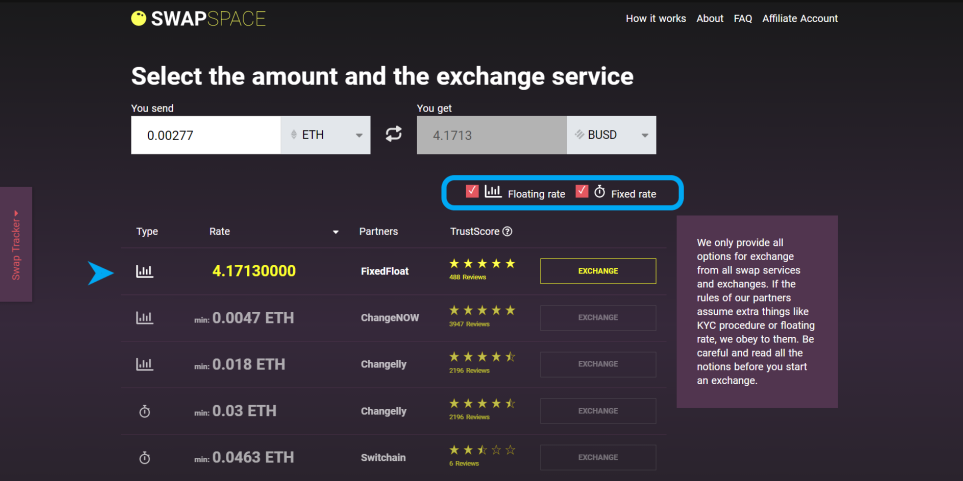Open the BUSD receive currency dropdown
Viewport: 963px width, 481px height.
tap(611, 135)
